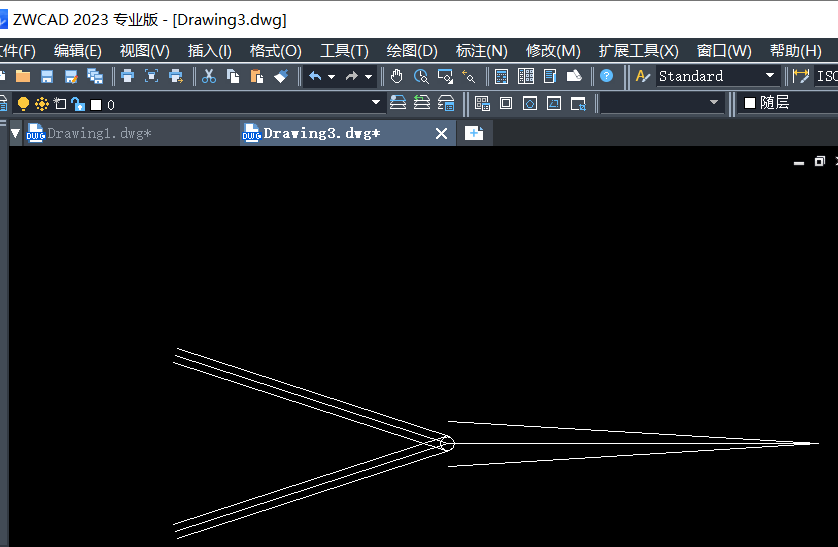Click the Save All stacked disks icon
Viewport: 838px width, 547px height.
pos(95,76)
